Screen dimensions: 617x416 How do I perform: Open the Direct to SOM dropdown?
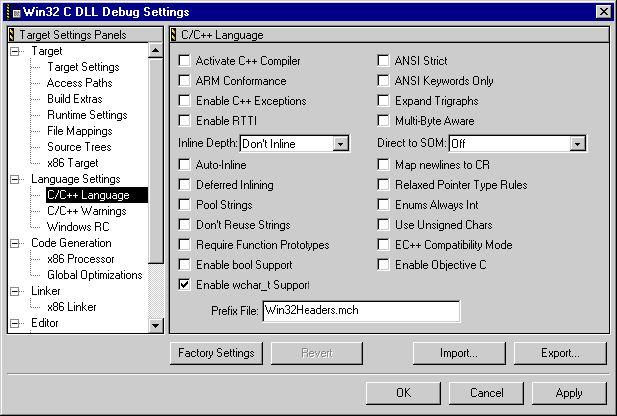click(577, 144)
